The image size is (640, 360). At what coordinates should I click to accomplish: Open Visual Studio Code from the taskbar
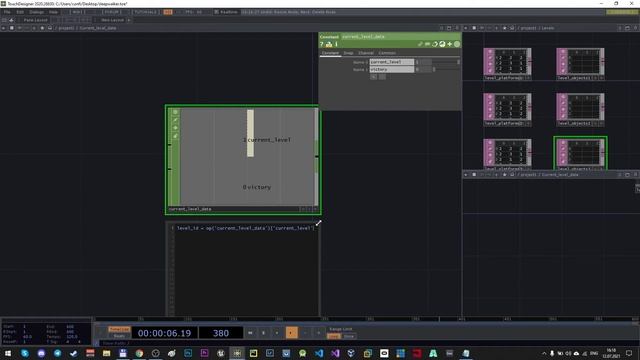click(319, 353)
